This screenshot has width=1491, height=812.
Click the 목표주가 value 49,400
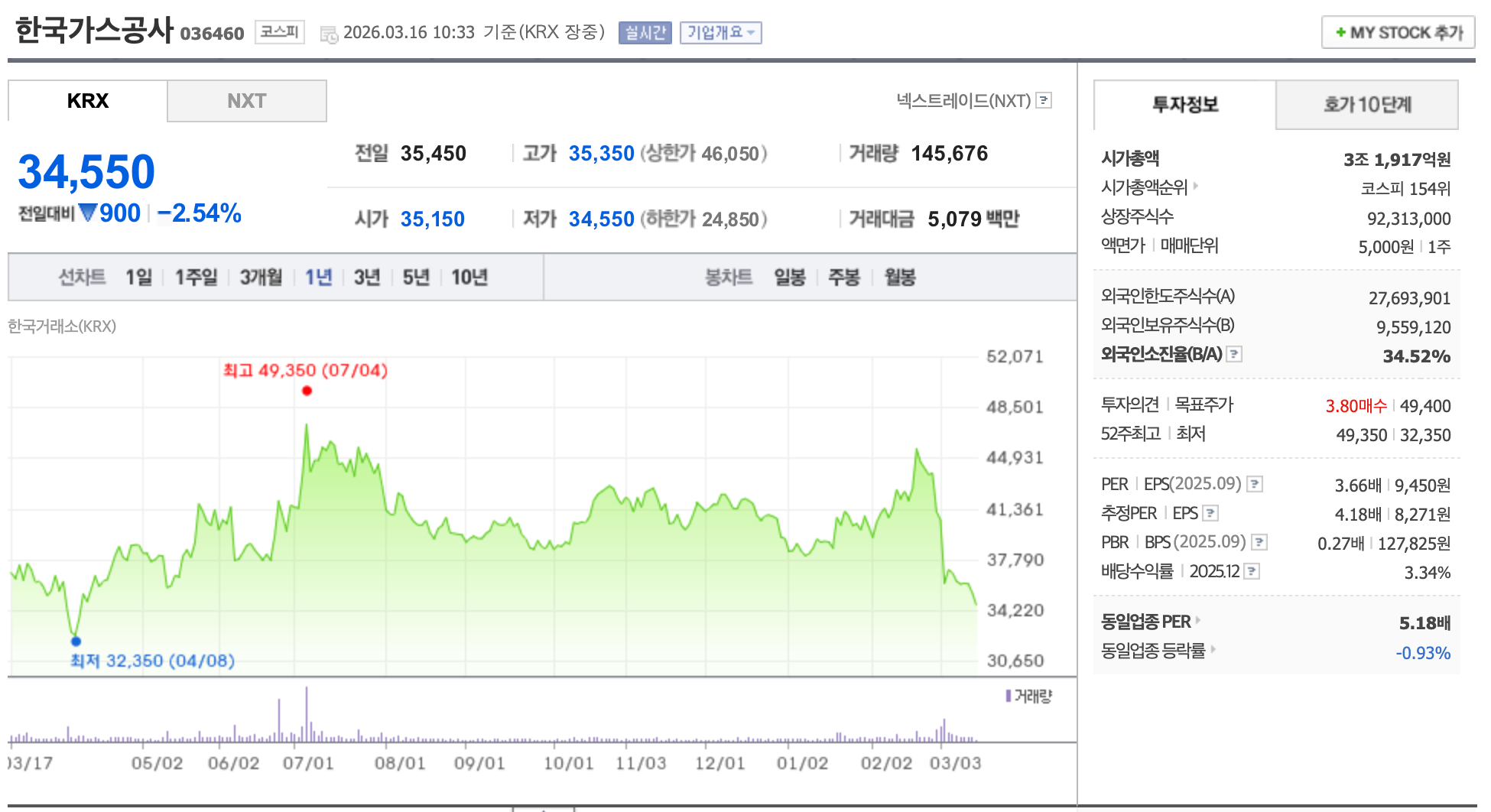click(x=1425, y=406)
